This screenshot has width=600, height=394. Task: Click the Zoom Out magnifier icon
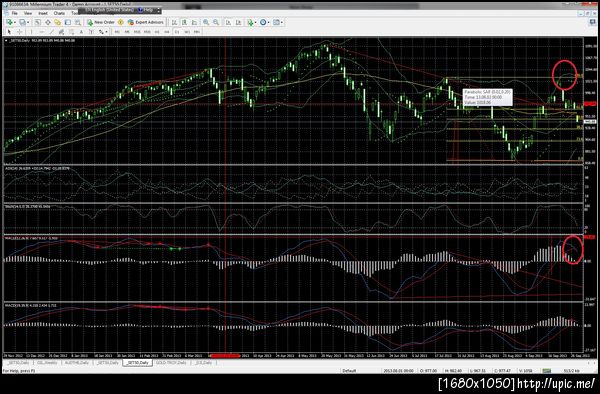tap(216, 22)
